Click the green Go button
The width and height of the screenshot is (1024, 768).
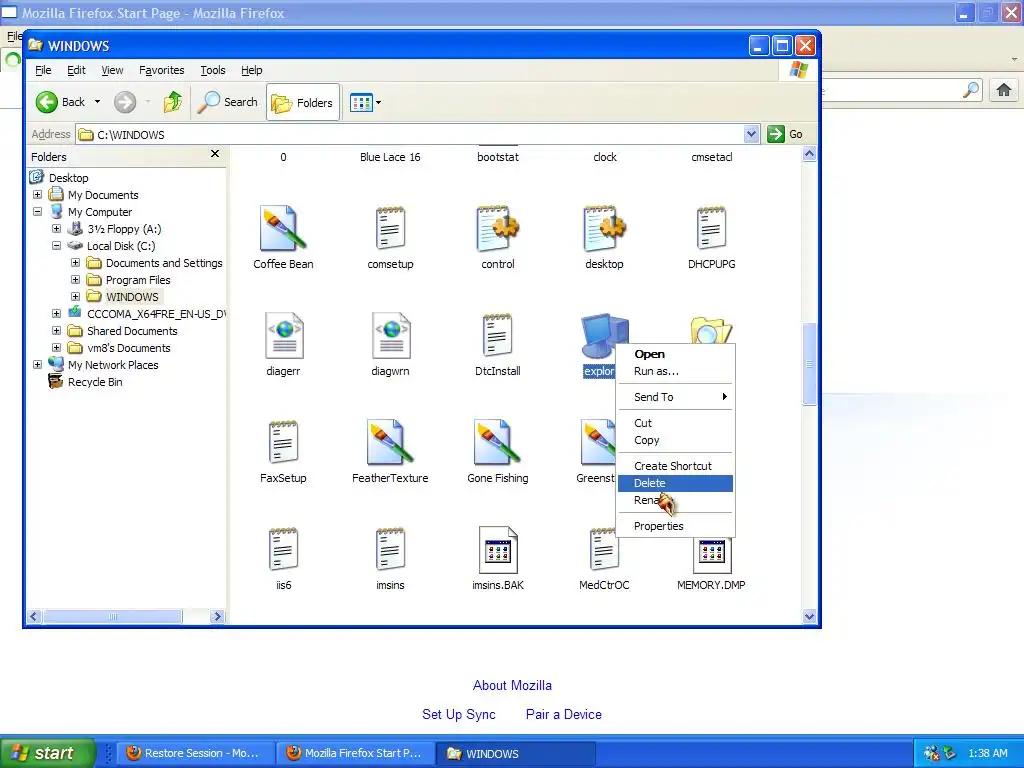coord(785,134)
